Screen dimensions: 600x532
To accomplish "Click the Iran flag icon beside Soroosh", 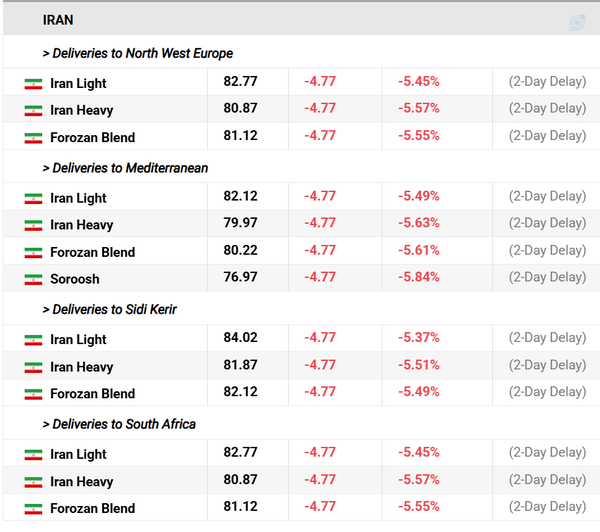I will pos(33,279).
